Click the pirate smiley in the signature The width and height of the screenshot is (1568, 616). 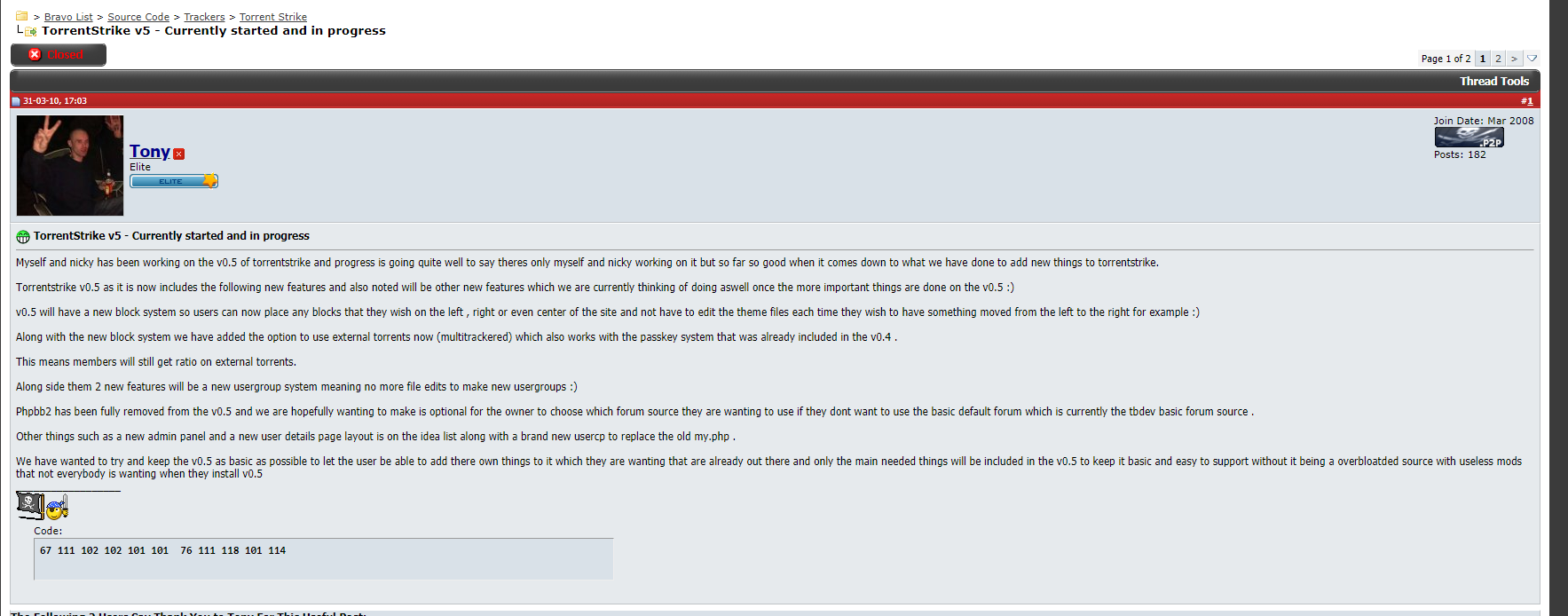58,508
